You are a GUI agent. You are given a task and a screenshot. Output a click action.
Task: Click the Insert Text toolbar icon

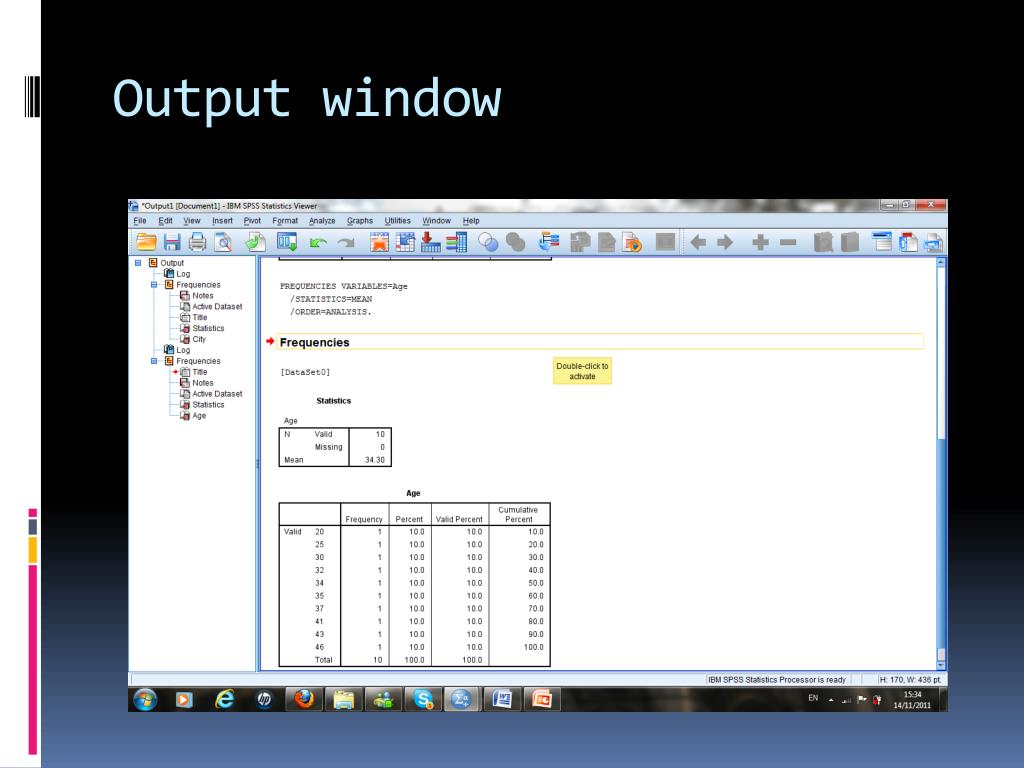934,242
